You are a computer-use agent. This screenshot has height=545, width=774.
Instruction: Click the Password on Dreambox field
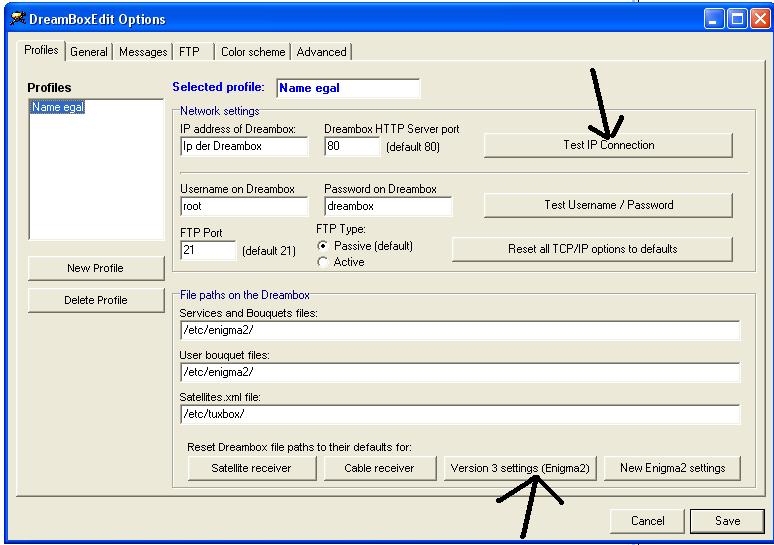point(388,206)
